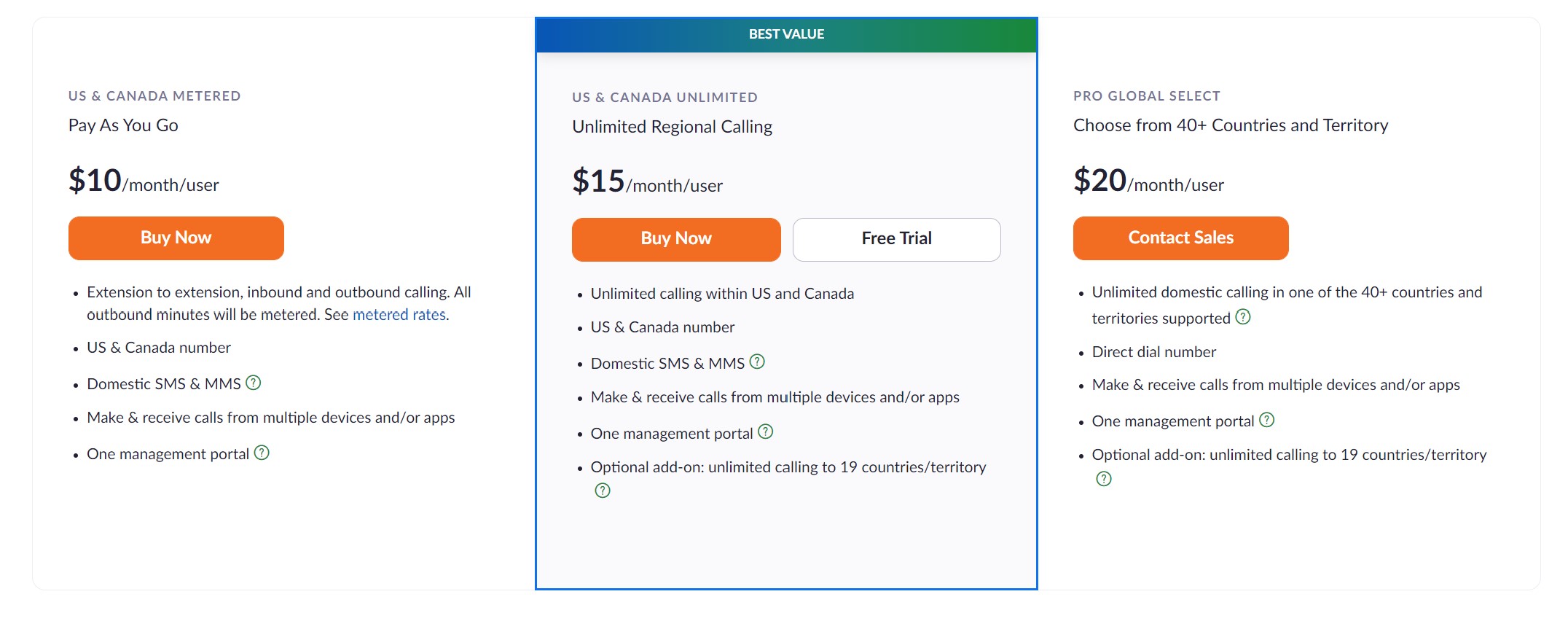Click the $20/month/user price
This screenshot has height=621, width=1568.
[x=1148, y=180]
